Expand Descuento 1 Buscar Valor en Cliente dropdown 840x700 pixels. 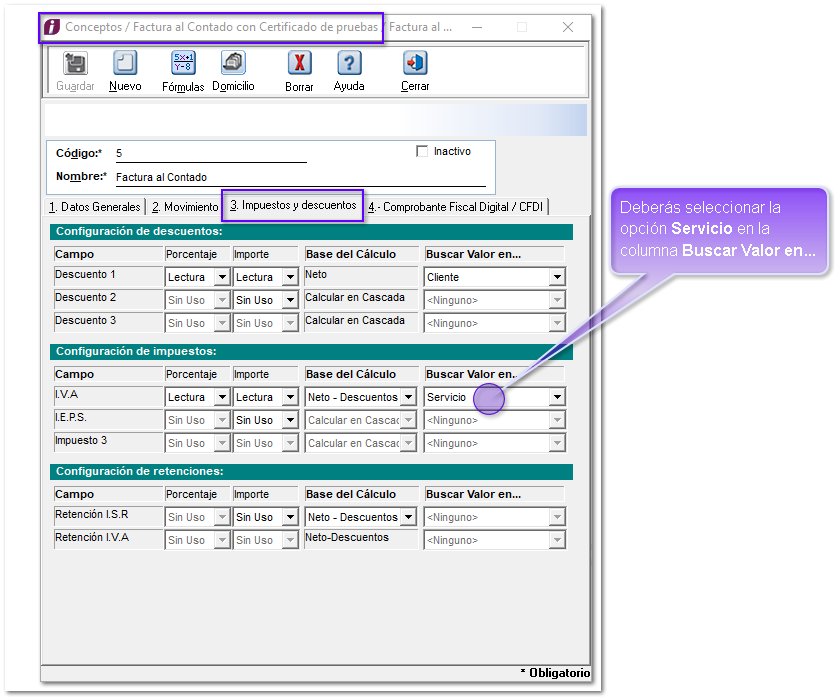[557, 277]
